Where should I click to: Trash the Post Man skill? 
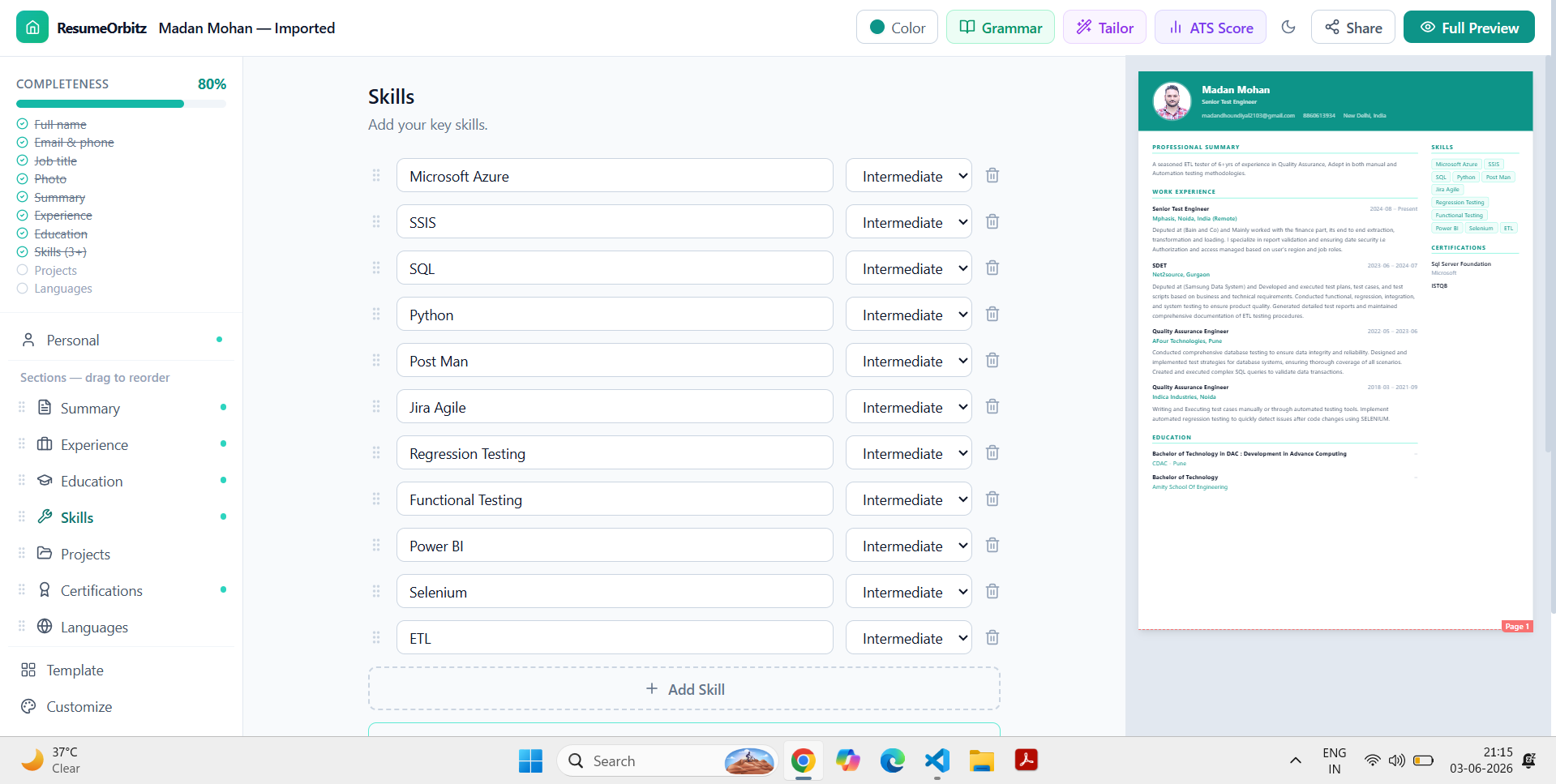click(992, 360)
